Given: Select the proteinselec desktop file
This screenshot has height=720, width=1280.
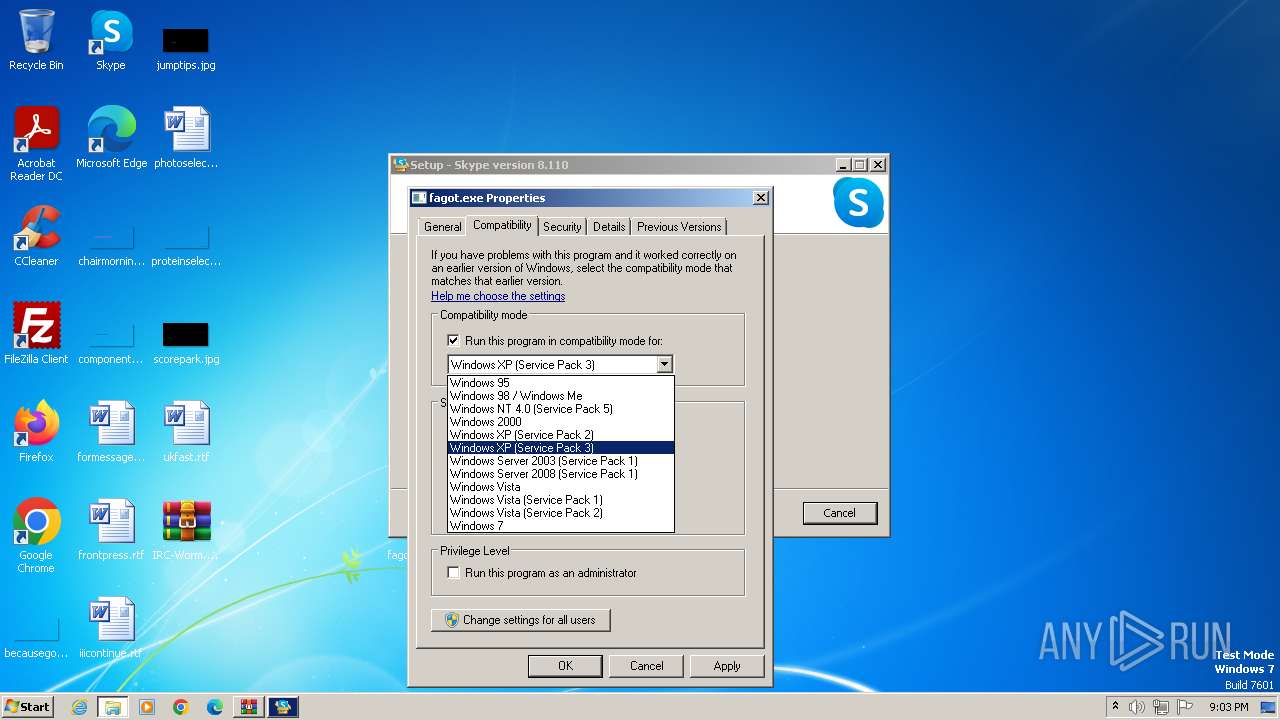Looking at the screenshot, I should pyautogui.click(x=186, y=246).
